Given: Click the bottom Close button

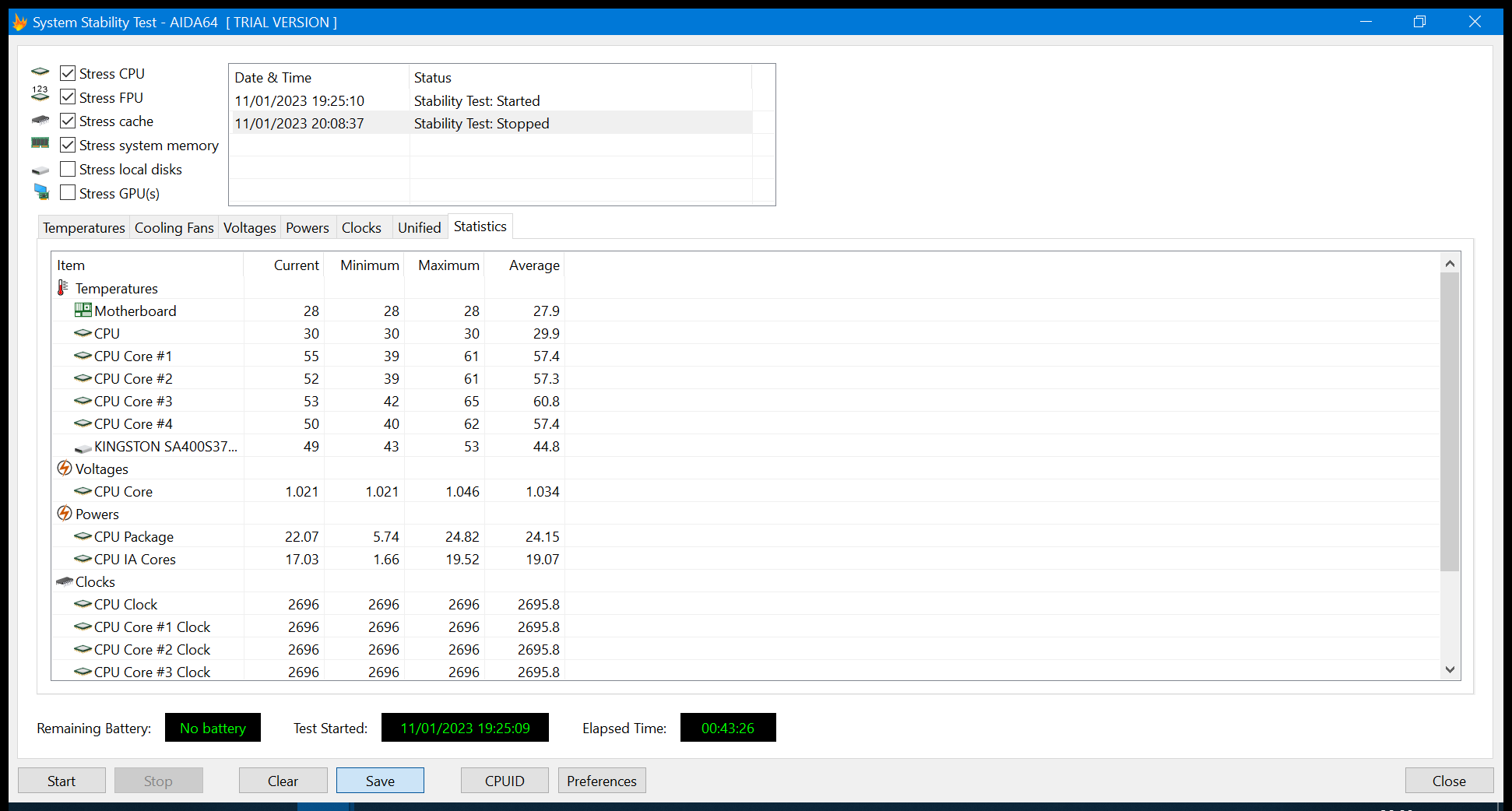Looking at the screenshot, I should click(1449, 781).
